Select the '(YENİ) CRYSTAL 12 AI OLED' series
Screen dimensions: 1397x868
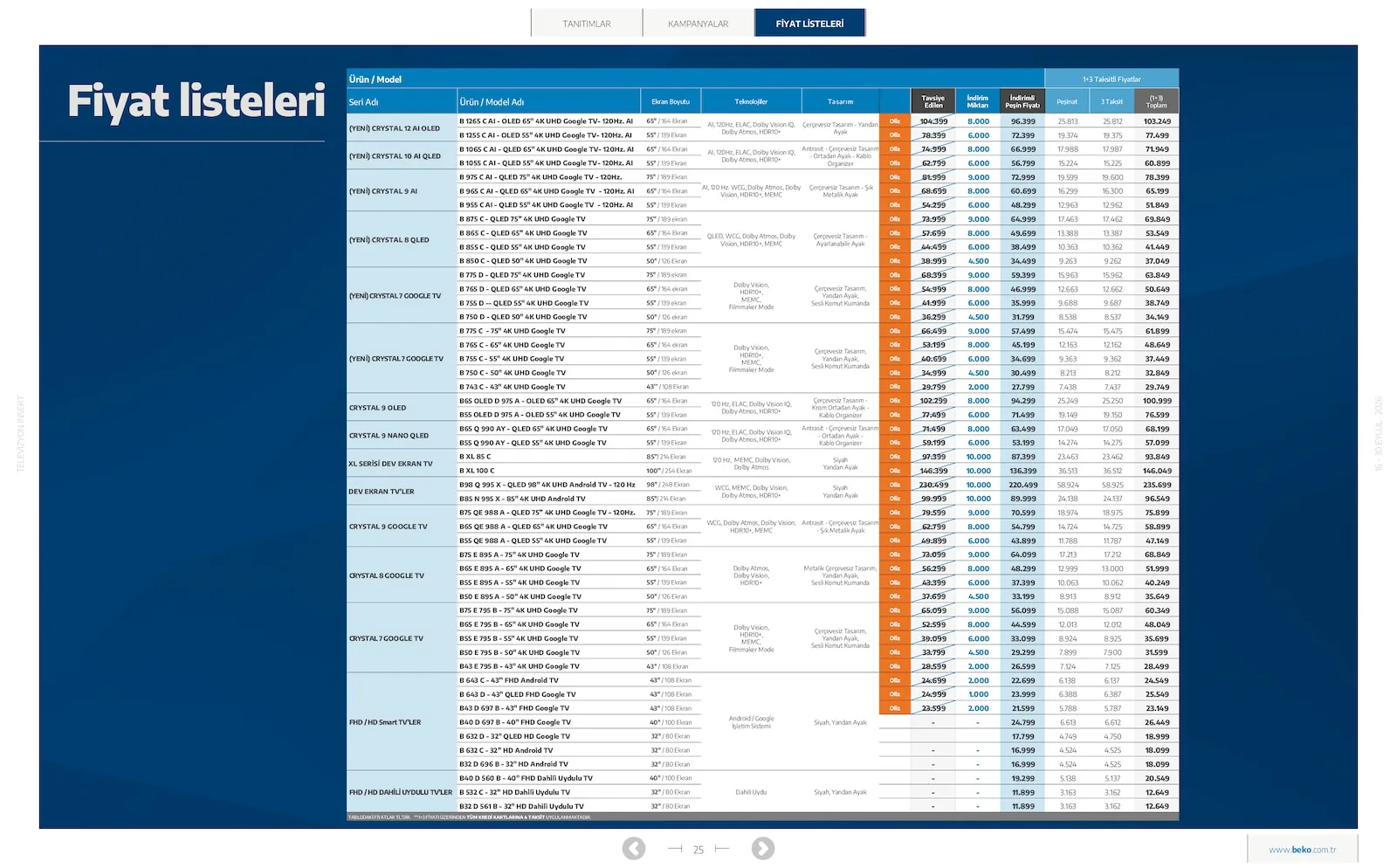coord(395,128)
